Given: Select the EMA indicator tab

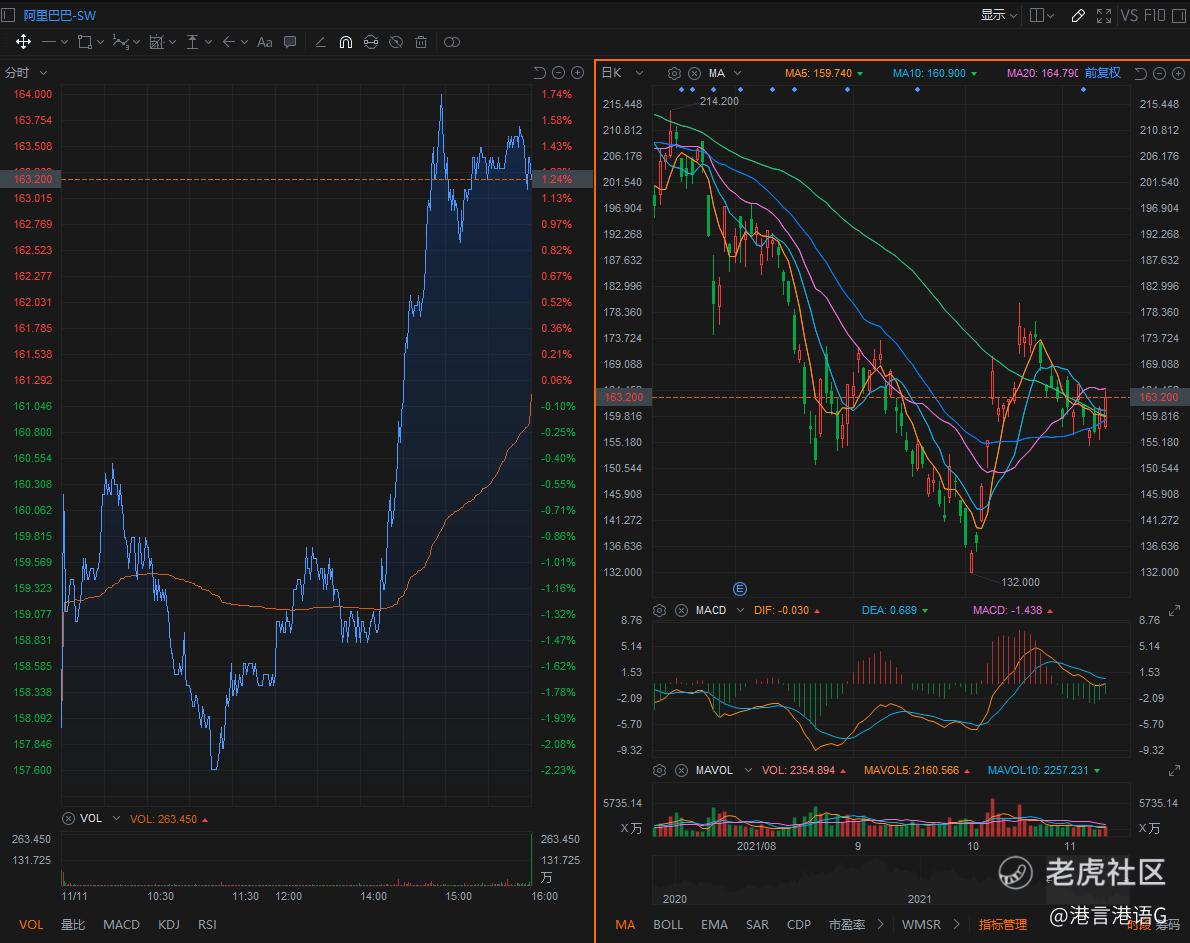Looking at the screenshot, I should pyautogui.click(x=714, y=925).
